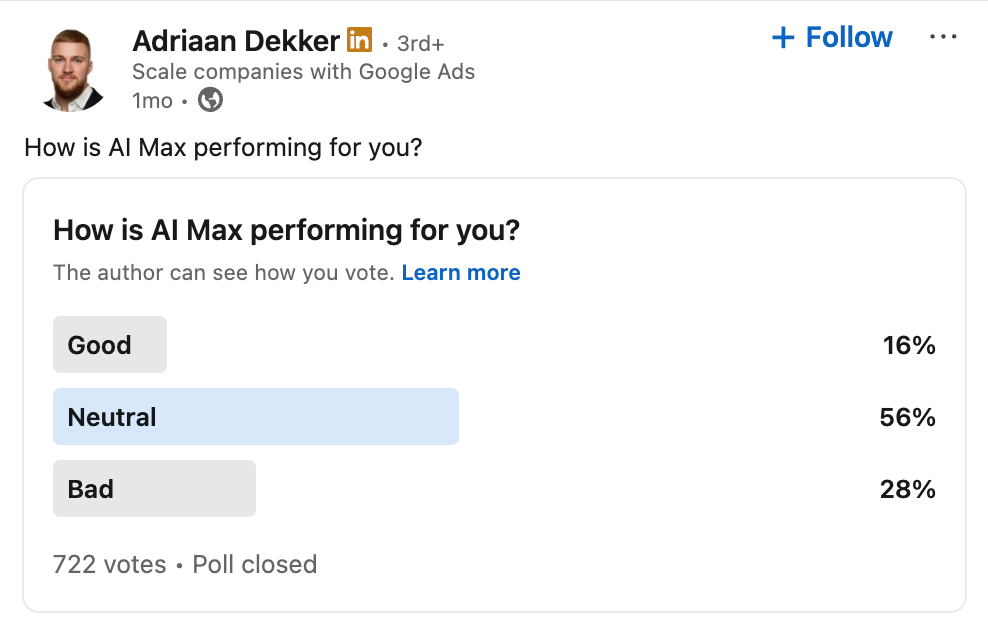
Task: Click the poll question heading
Action: click(286, 231)
